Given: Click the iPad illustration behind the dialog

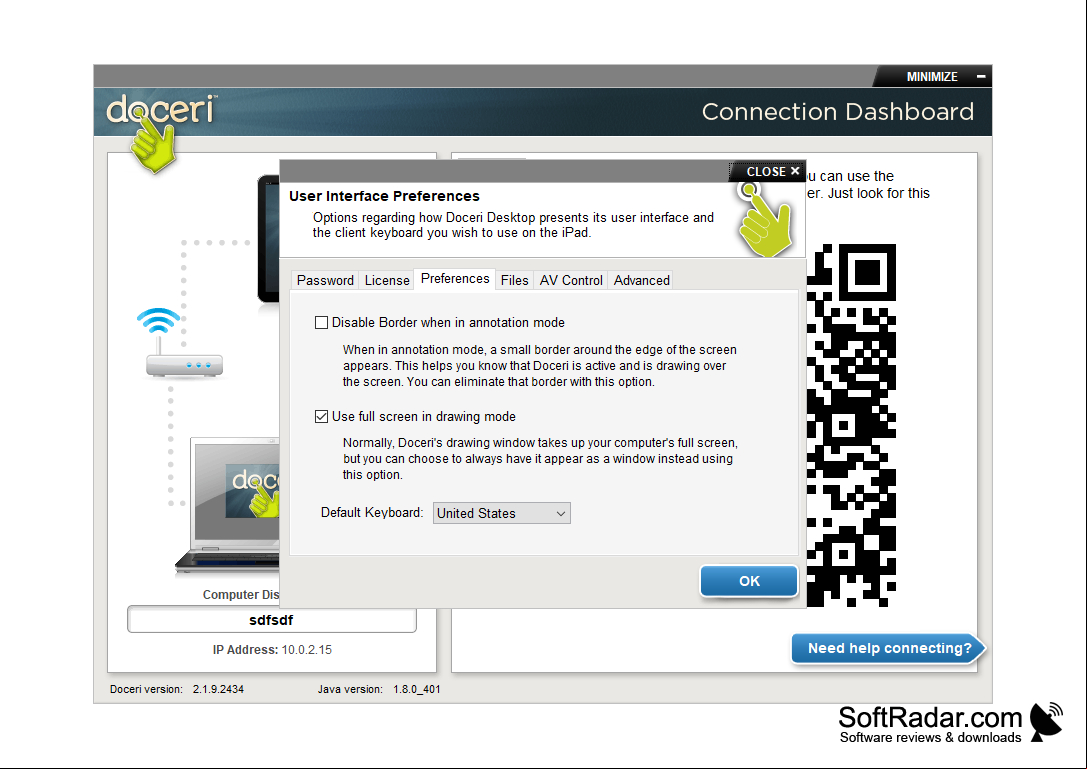Looking at the screenshot, I should point(269,239).
